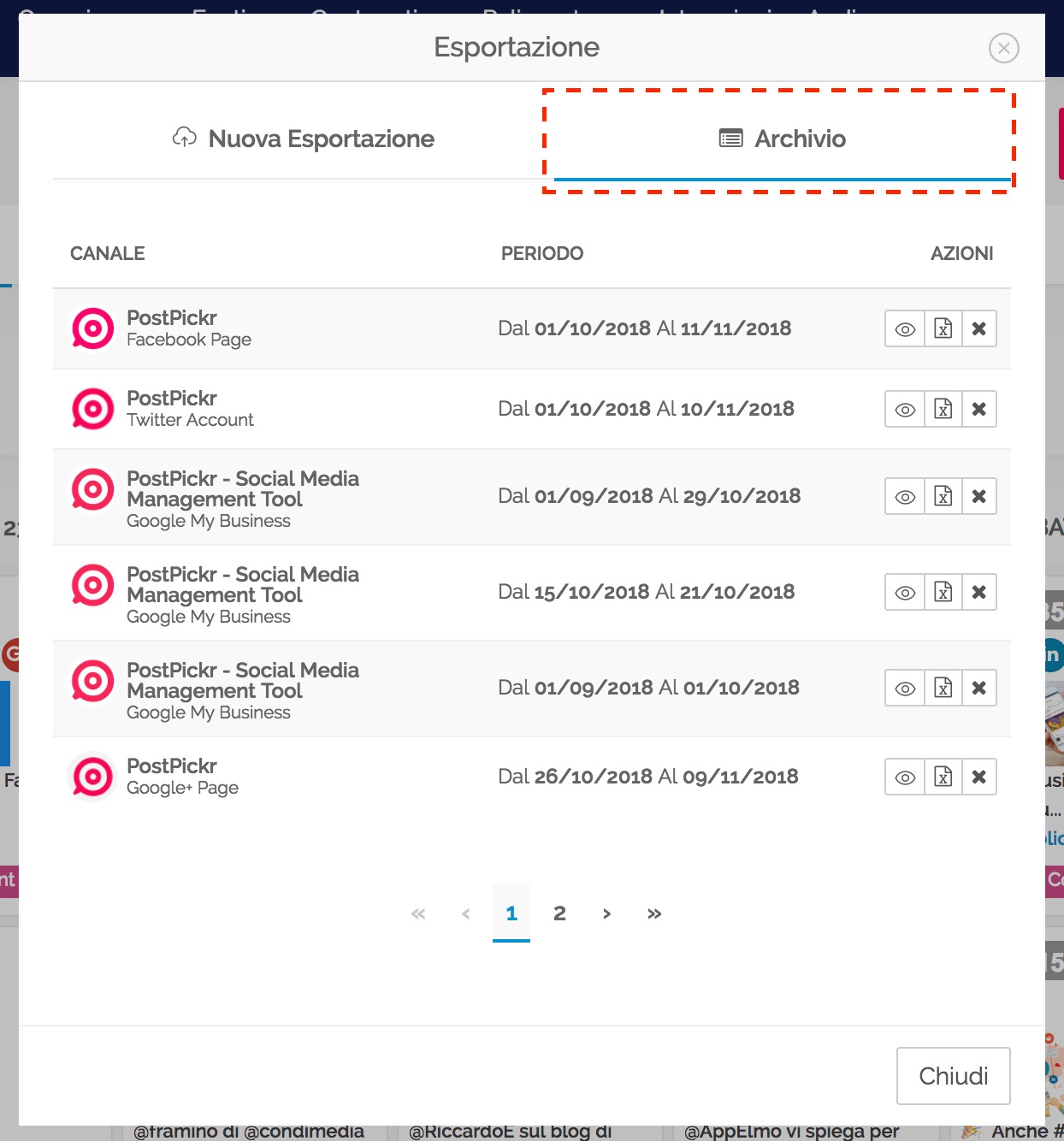Go to the next archive page

coord(606,913)
